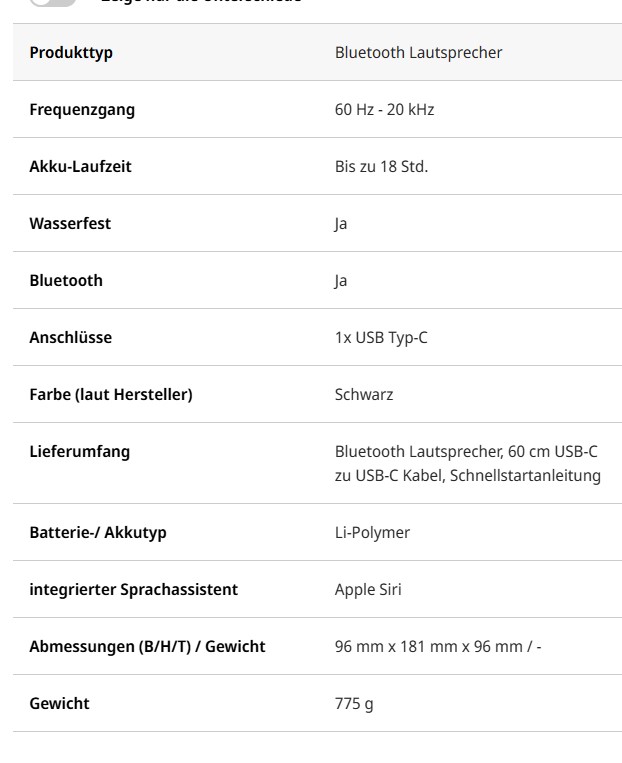The width and height of the screenshot is (622, 763).
Task: Click the Ja value beside Wasserfest
Action: click(341, 224)
